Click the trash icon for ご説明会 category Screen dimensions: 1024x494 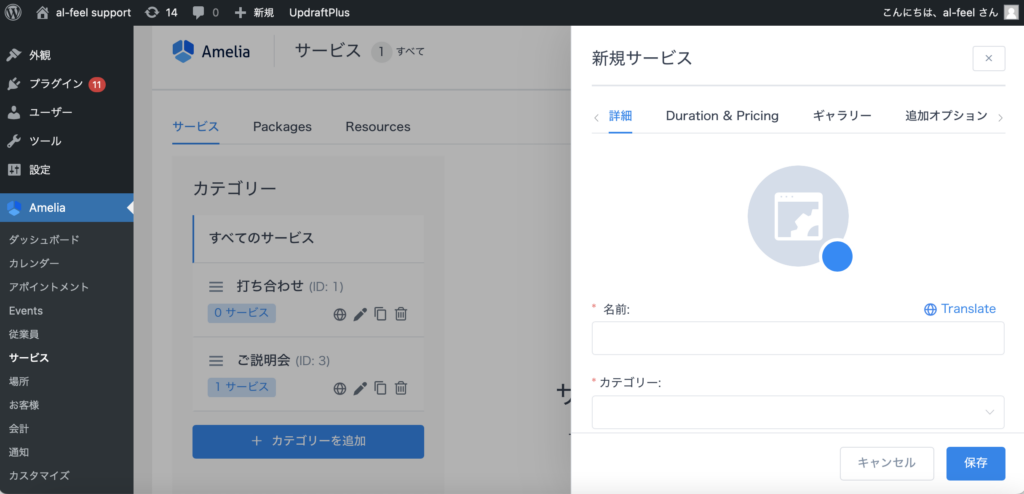[x=401, y=388]
